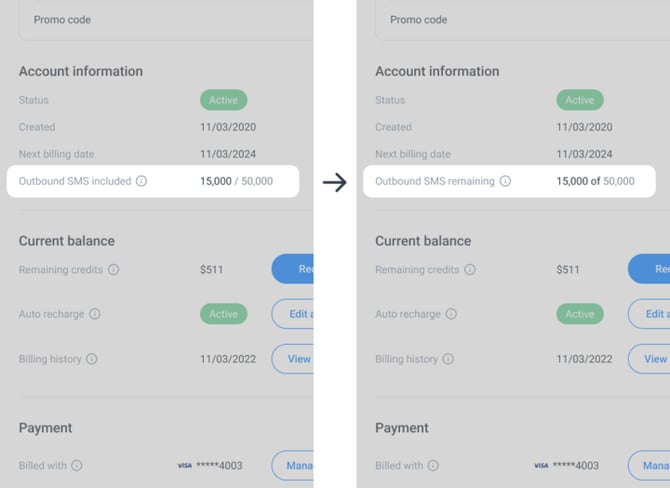Open Remaining credits info icon in right panel
This screenshot has width=670, height=488.
point(470,270)
